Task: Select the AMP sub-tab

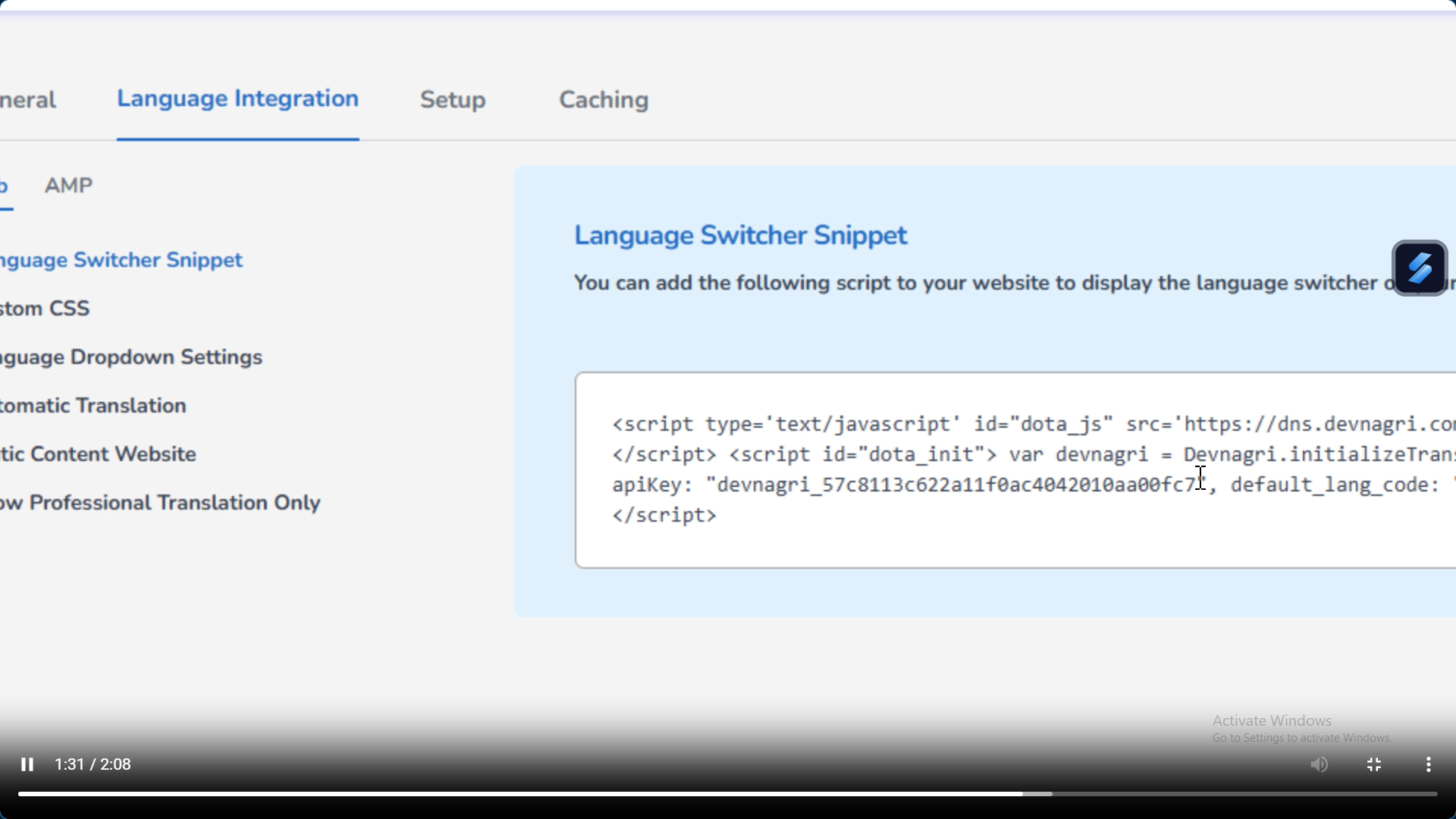Action: (68, 186)
